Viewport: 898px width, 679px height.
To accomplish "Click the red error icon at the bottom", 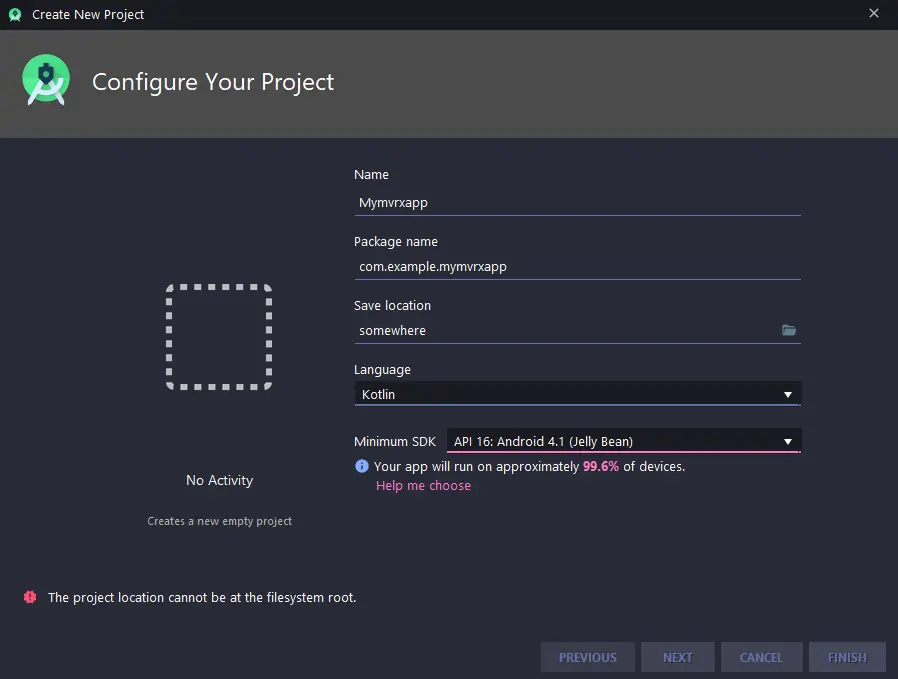I will pos(29,597).
